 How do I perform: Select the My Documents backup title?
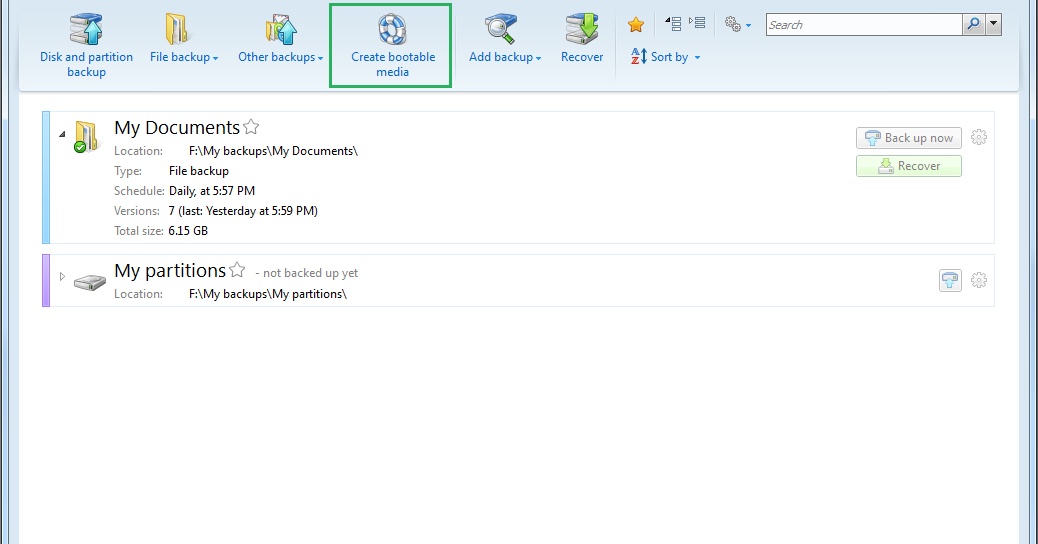177,127
